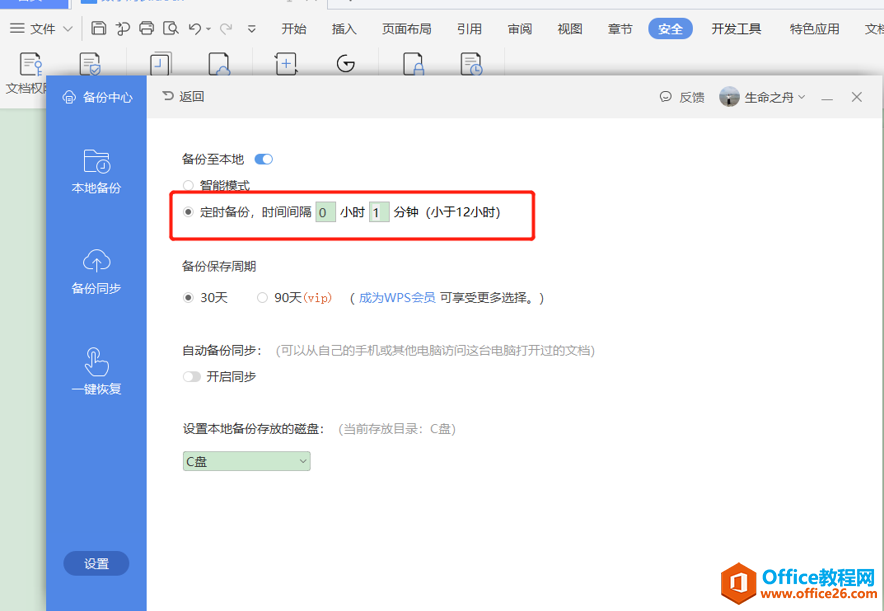Click the print icon in quick toolbar
Screen dimensions: 884x611
coord(147,29)
